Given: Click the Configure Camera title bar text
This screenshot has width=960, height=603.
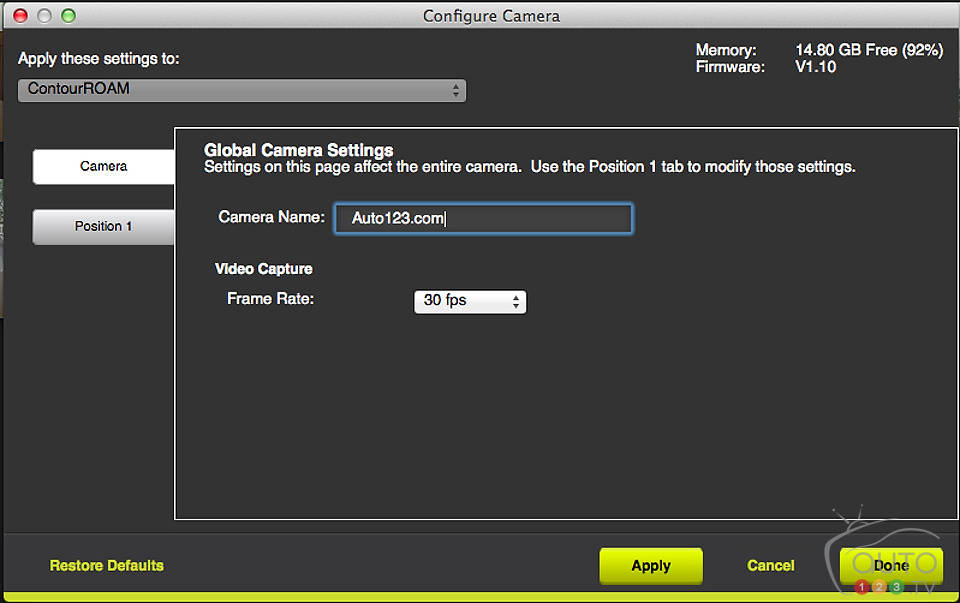Looking at the screenshot, I should [x=491, y=16].
